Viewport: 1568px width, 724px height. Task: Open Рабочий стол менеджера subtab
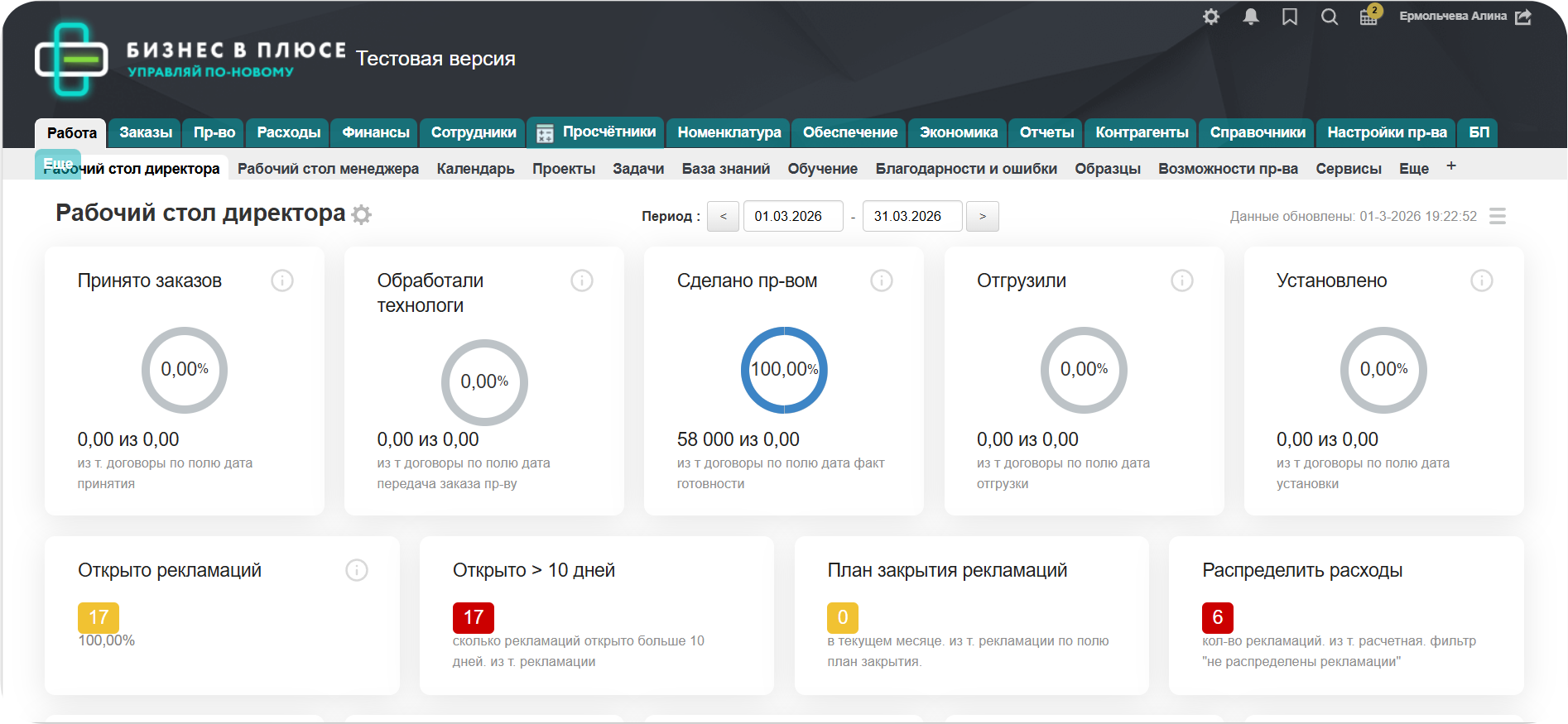328,169
